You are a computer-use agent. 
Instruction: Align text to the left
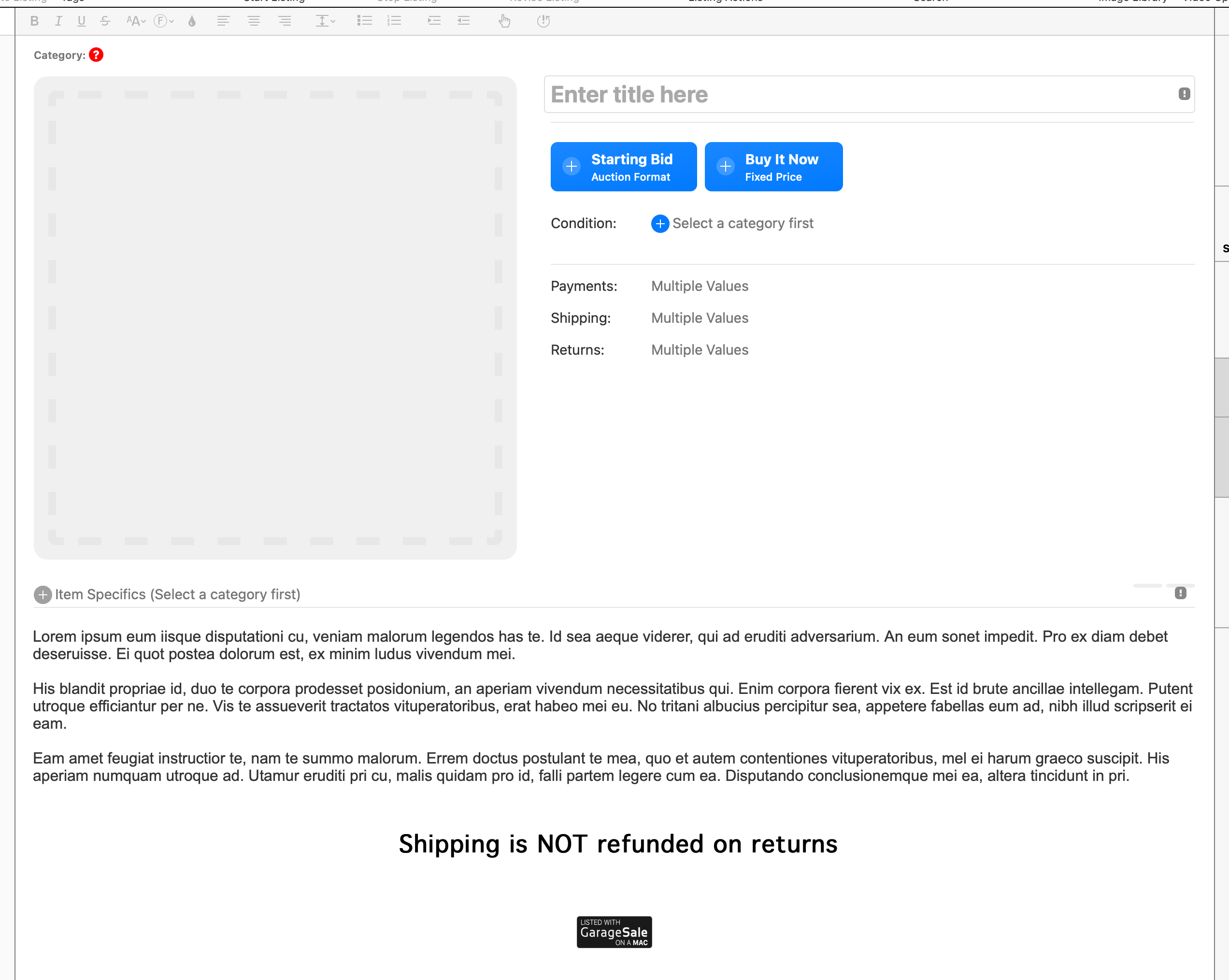tap(223, 21)
